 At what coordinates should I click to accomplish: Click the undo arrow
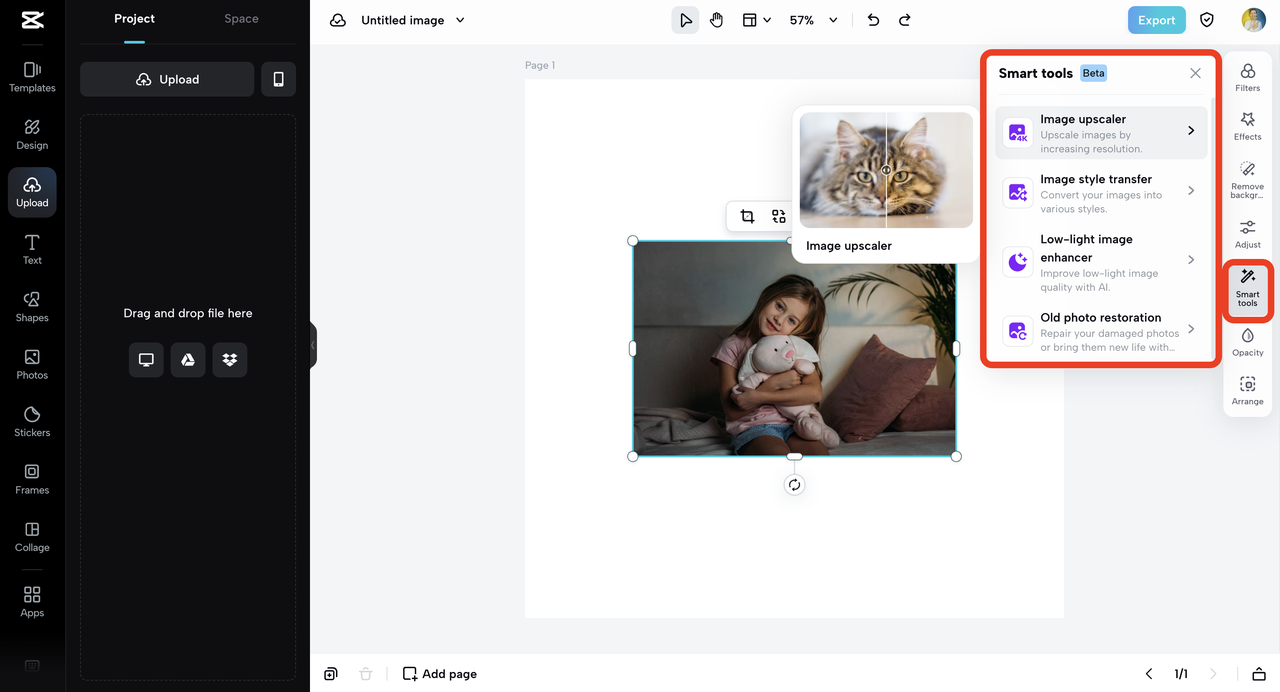point(873,20)
